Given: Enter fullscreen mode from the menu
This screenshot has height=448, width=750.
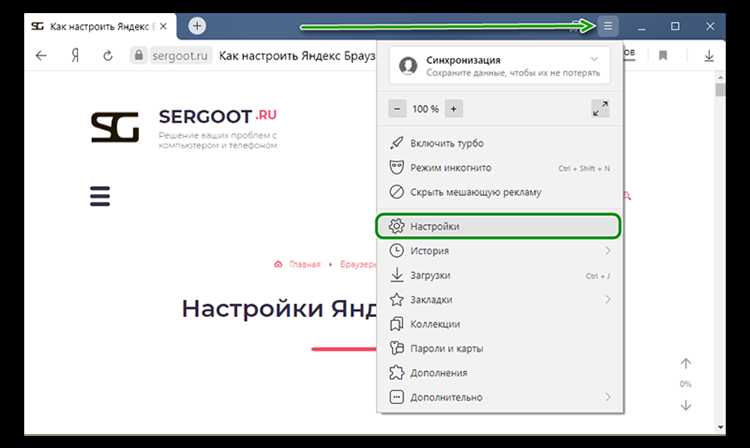Looking at the screenshot, I should [600, 109].
